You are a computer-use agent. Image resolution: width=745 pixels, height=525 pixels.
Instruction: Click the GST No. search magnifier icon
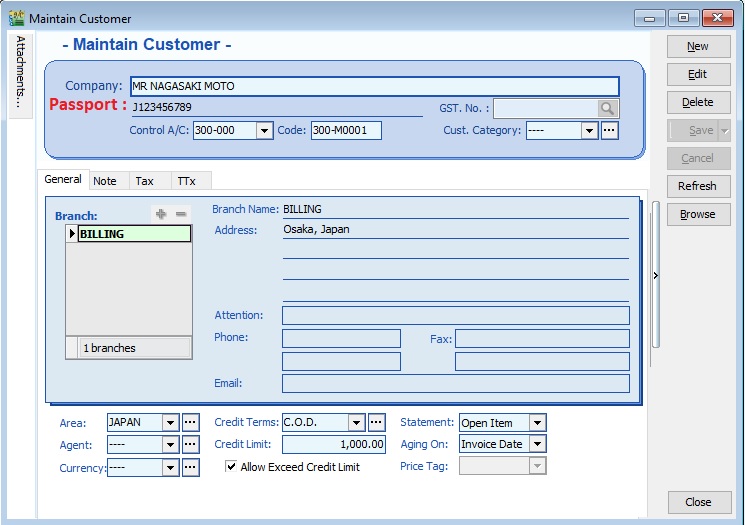tap(608, 109)
